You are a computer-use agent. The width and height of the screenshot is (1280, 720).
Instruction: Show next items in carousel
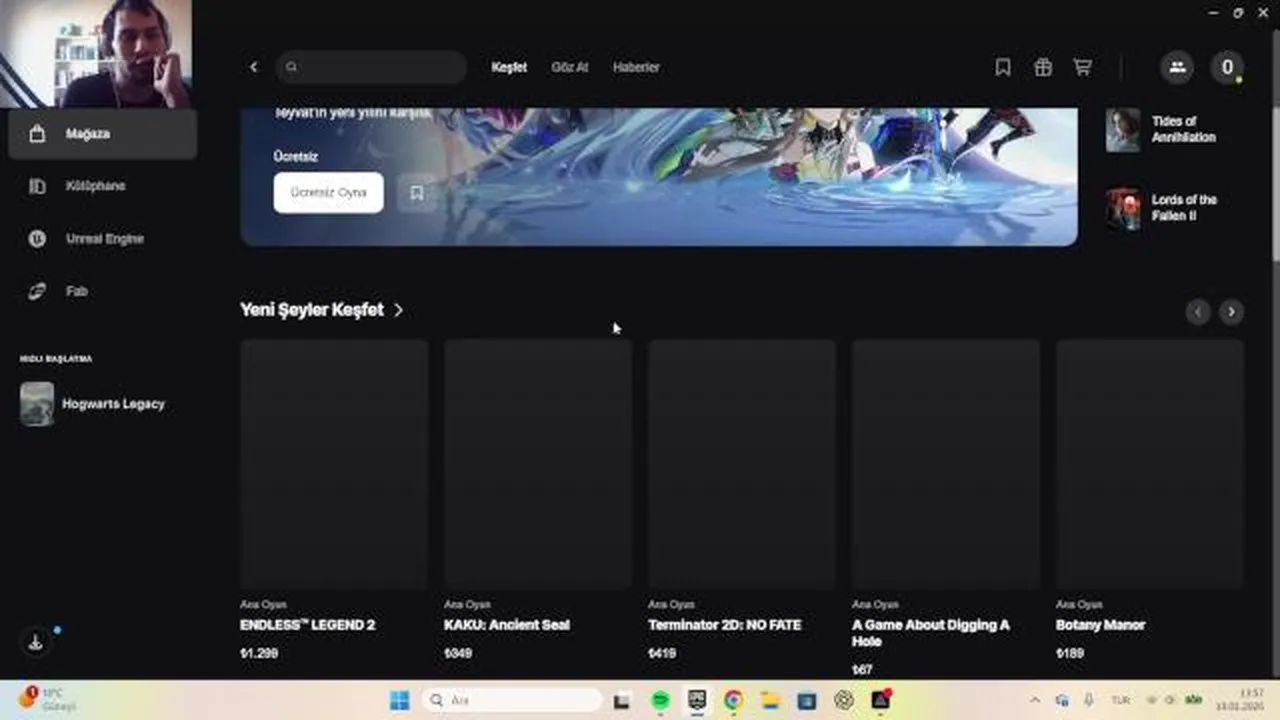[1231, 312]
